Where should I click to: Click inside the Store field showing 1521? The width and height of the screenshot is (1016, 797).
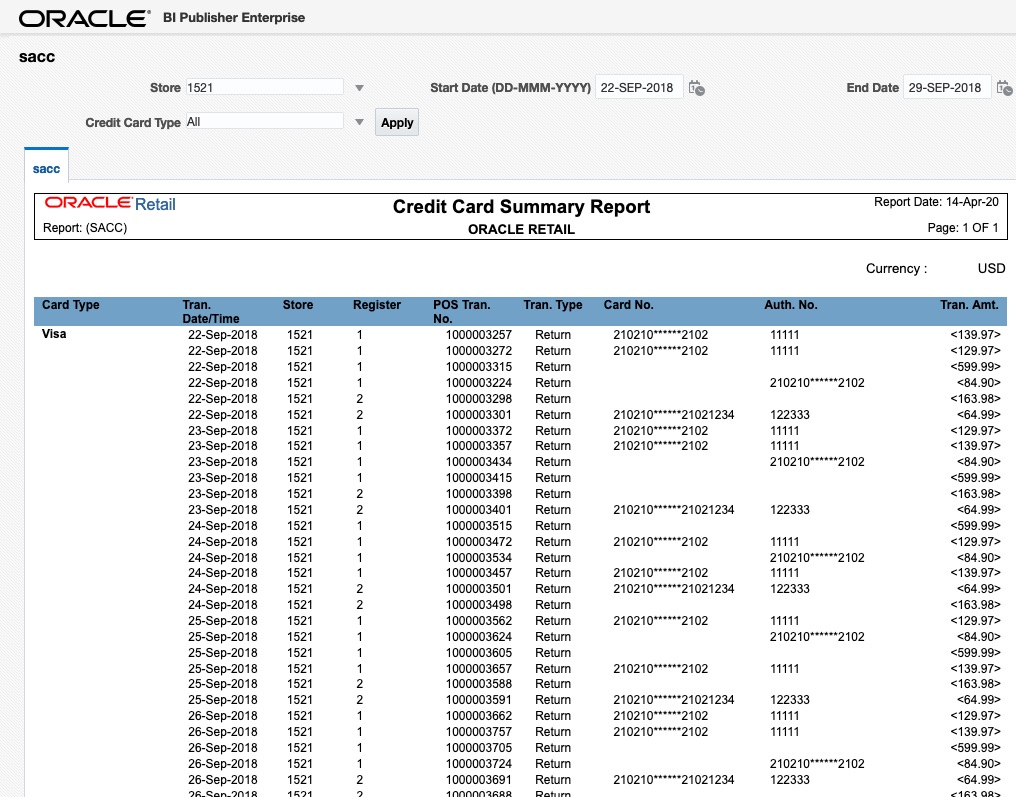click(x=264, y=87)
